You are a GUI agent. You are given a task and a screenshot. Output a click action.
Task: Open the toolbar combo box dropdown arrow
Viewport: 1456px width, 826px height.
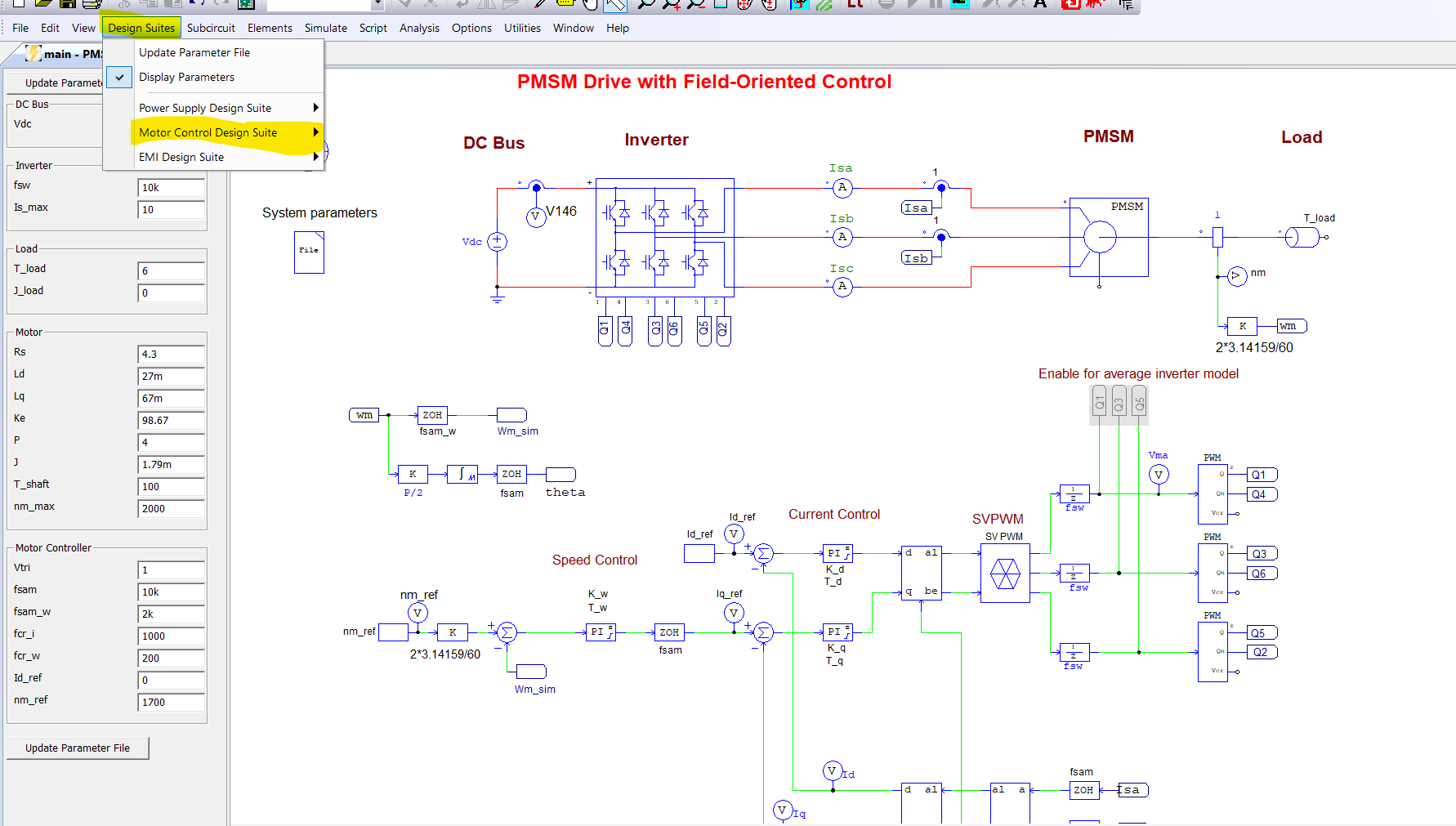tap(377, 4)
